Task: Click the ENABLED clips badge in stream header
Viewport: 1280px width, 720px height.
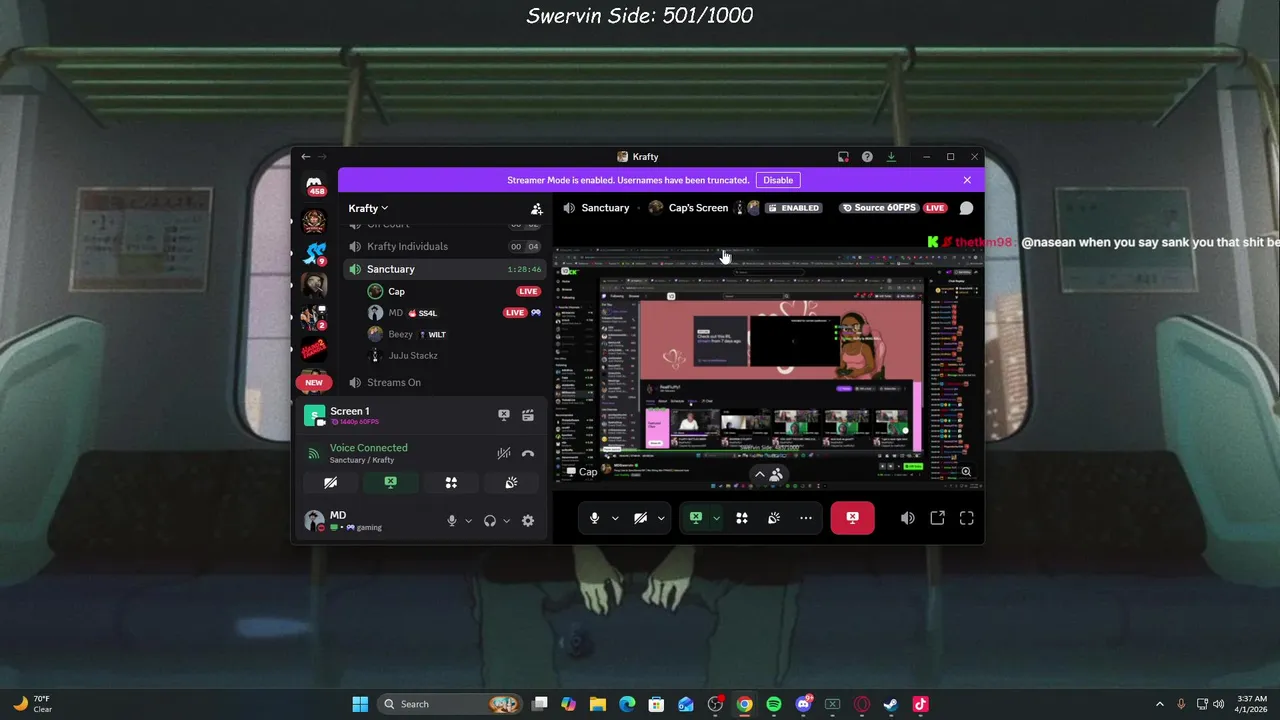Action: pyautogui.click(x=793, y=208)
